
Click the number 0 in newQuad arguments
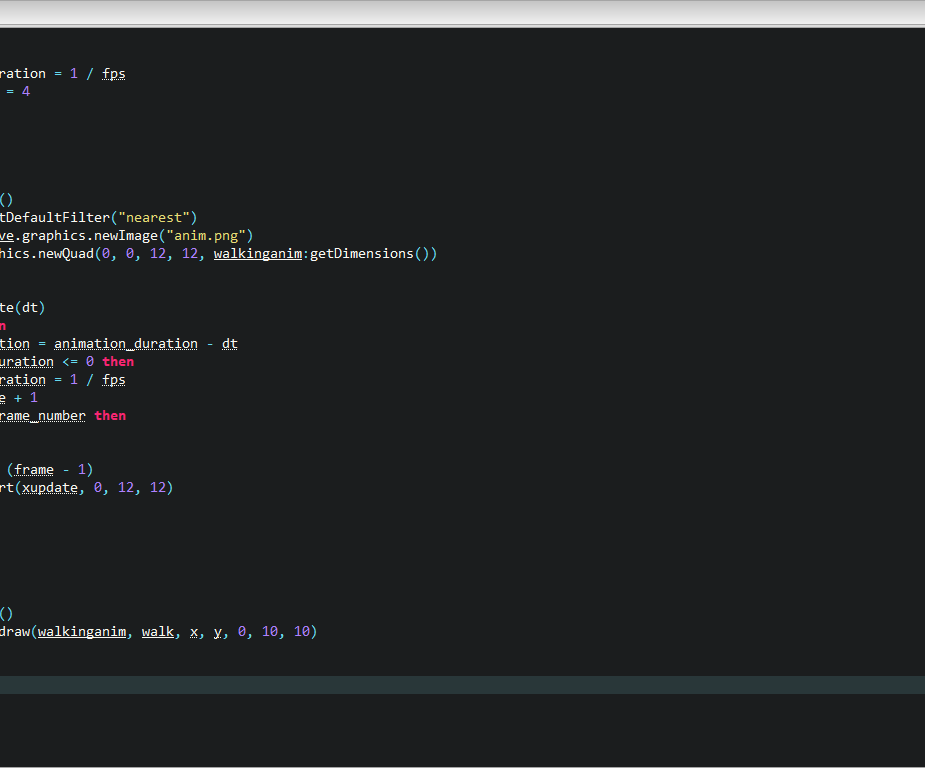105,253
